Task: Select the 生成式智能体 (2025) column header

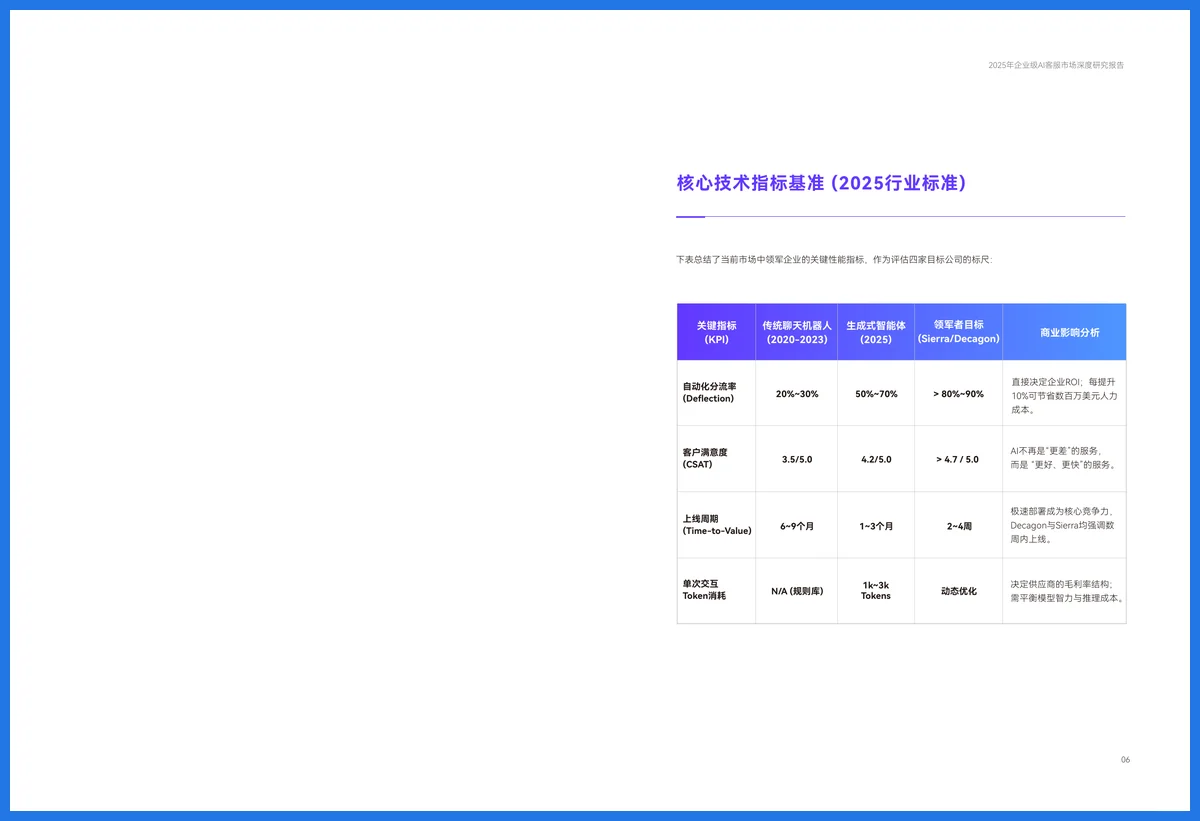Action: click(875, 331)
